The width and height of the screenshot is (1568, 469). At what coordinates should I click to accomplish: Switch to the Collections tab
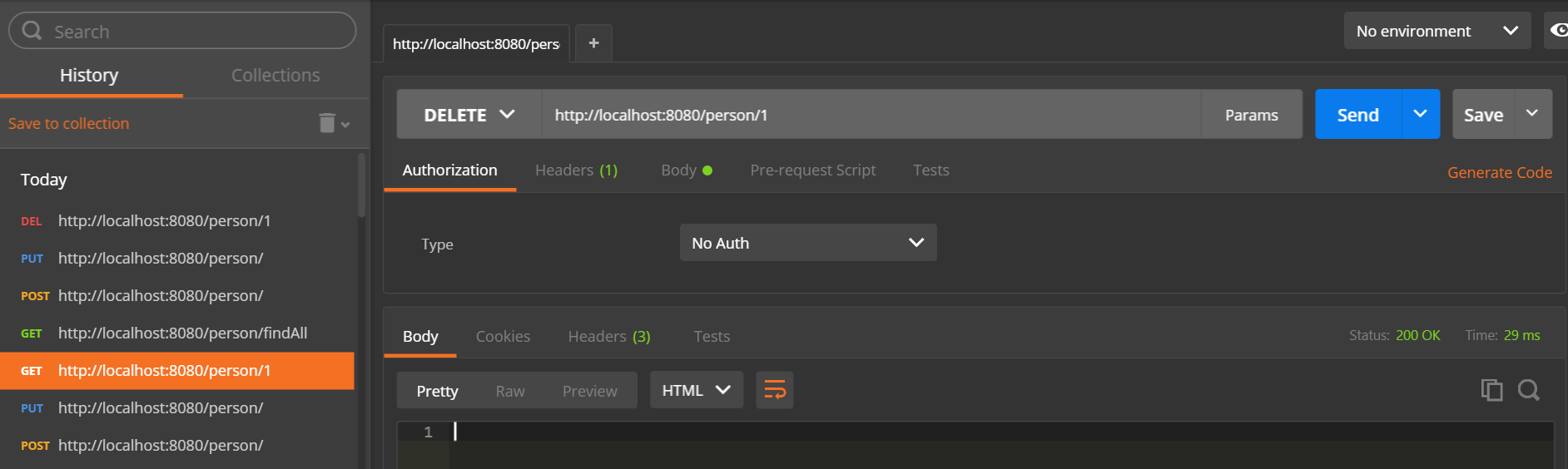click(275, 75)
